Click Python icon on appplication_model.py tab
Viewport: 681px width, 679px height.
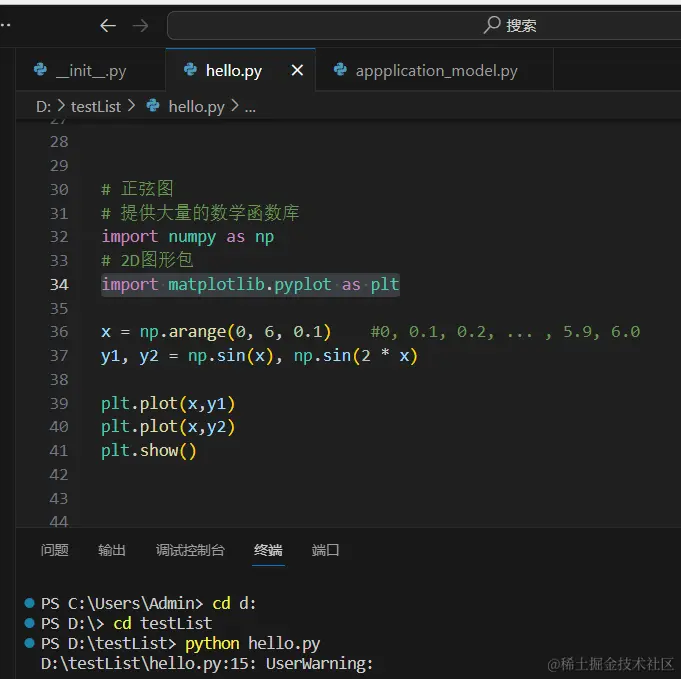coord(340,70)
